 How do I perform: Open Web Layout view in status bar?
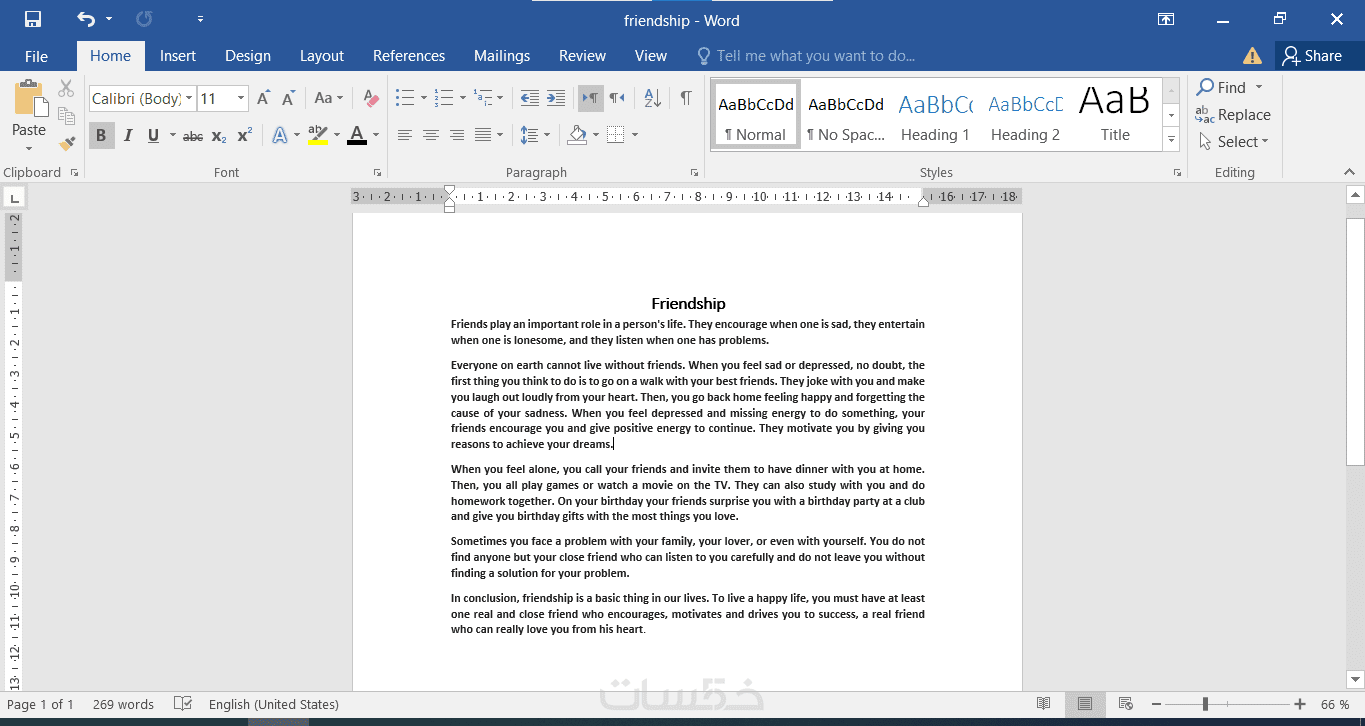click(x=1125, y=704)
